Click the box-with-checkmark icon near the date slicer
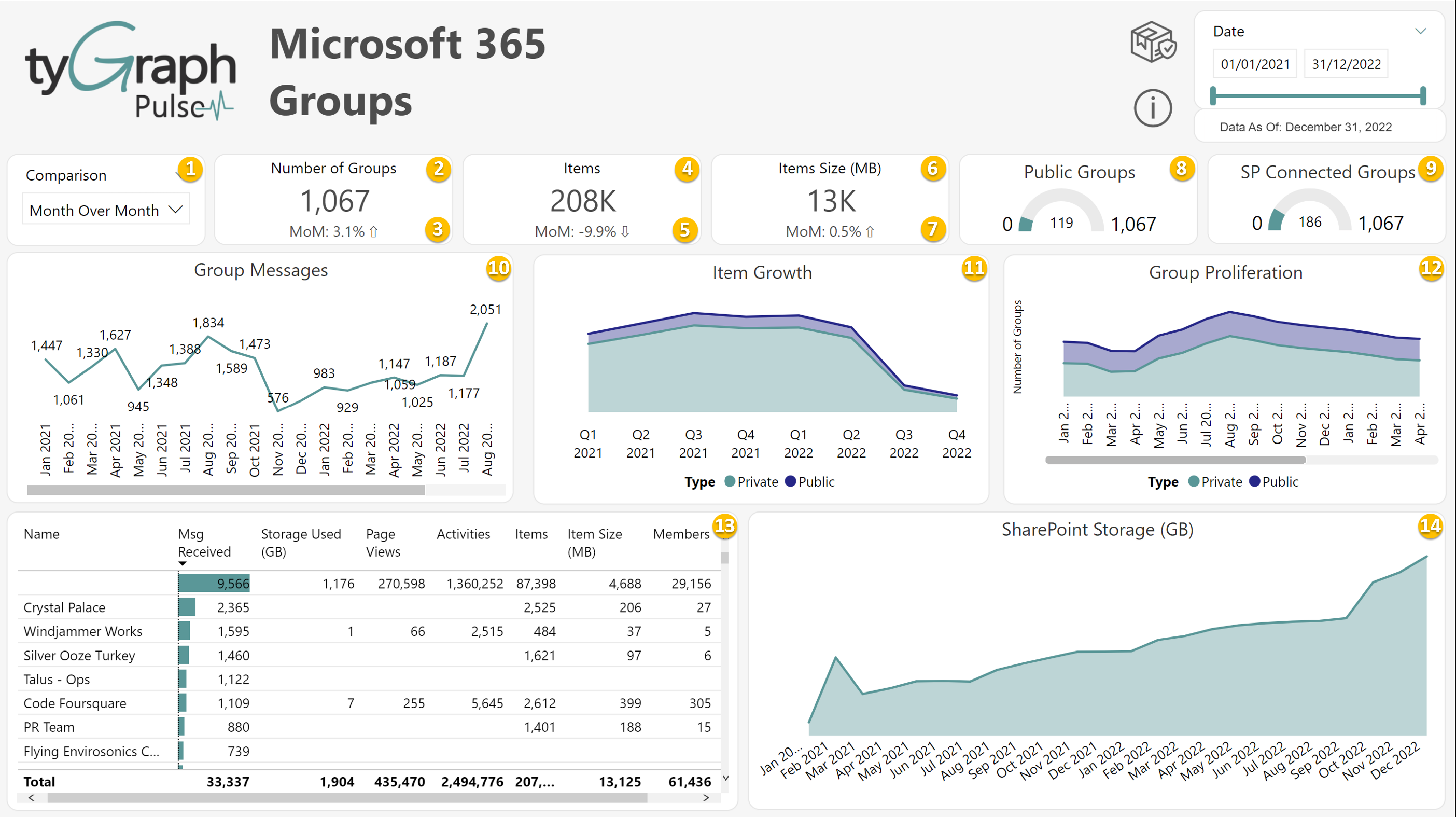Screen dimensions: 1456x817 point(1153,42)
